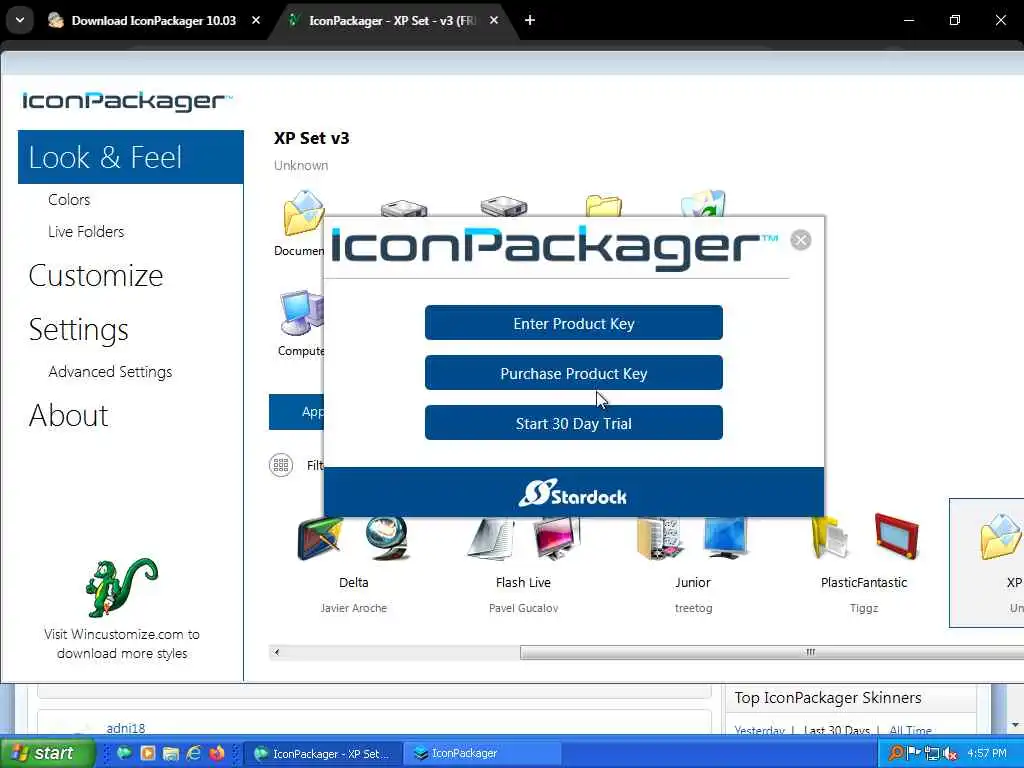Launch Internet Explorer from quick launch
1024x768 pixels.
(194, 753)
